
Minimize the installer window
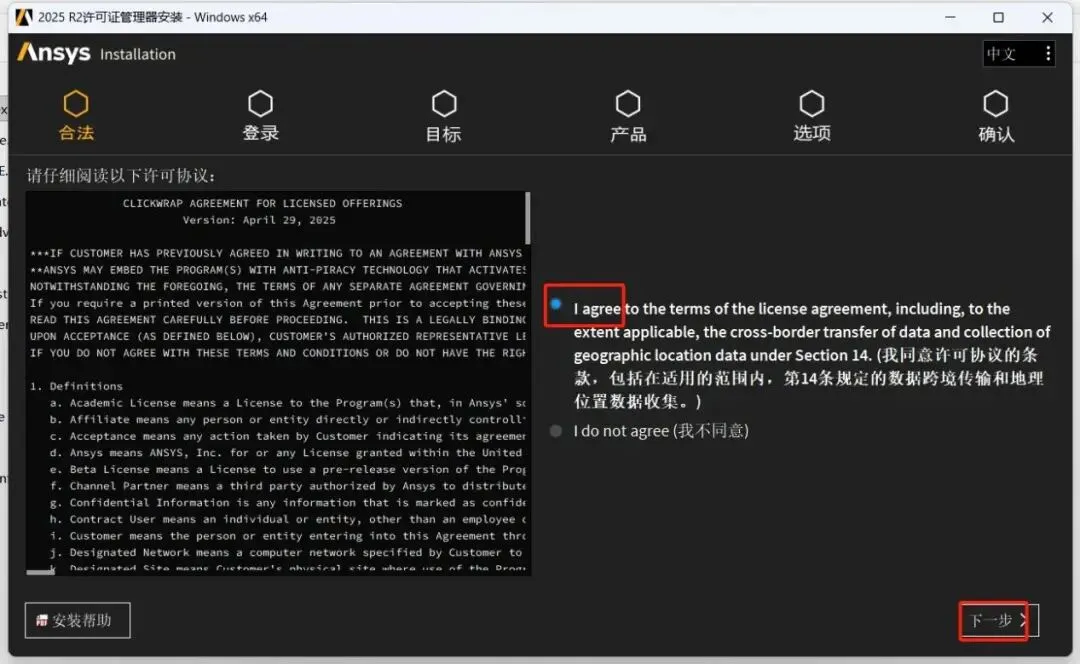[x=951, y=17]
